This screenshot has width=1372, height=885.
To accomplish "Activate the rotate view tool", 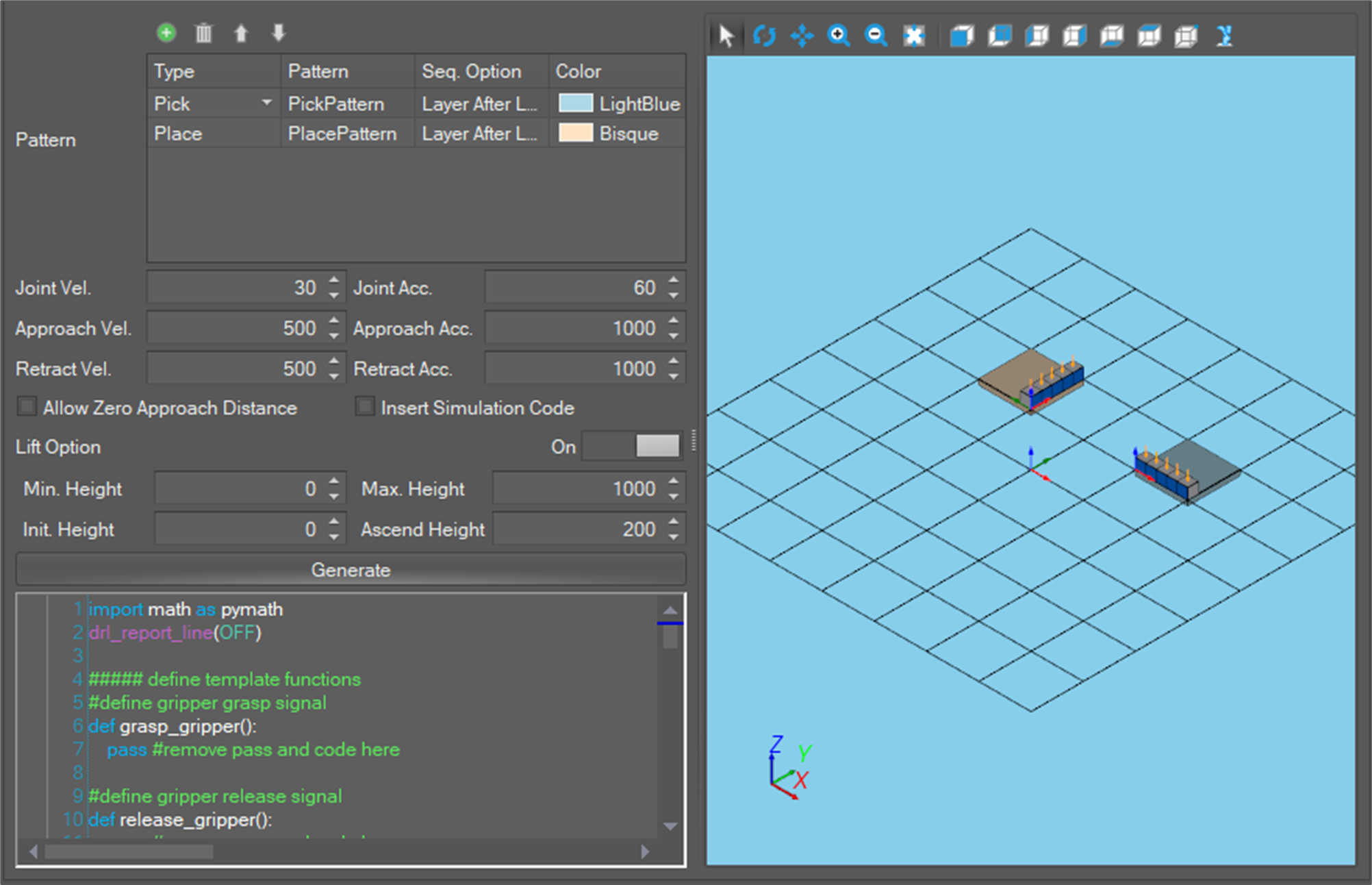I will [765, 36].
